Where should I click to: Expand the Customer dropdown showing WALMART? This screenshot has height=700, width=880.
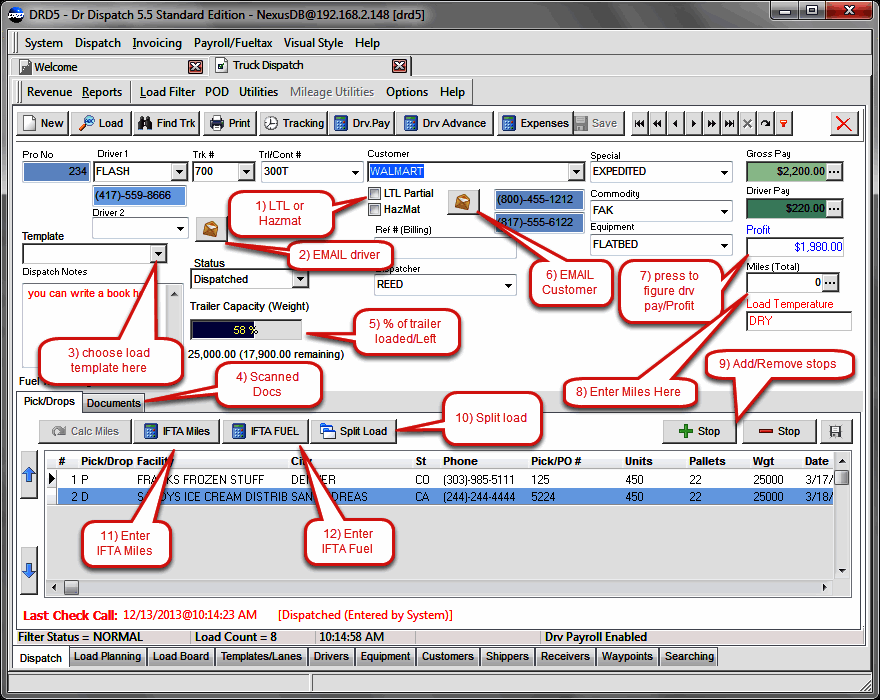574,172
